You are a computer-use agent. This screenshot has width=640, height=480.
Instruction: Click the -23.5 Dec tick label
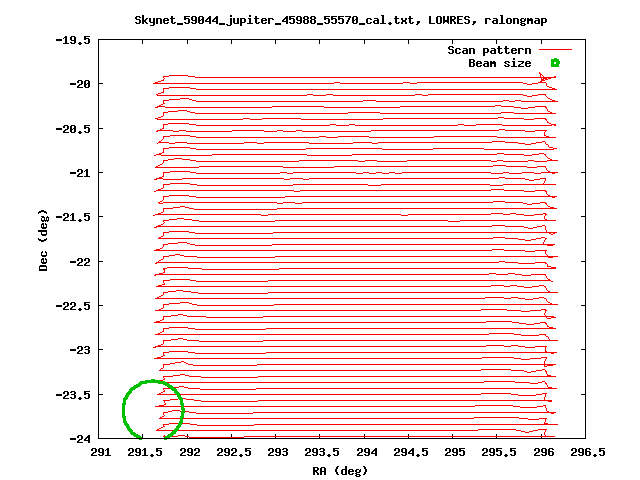coord(73,395)
